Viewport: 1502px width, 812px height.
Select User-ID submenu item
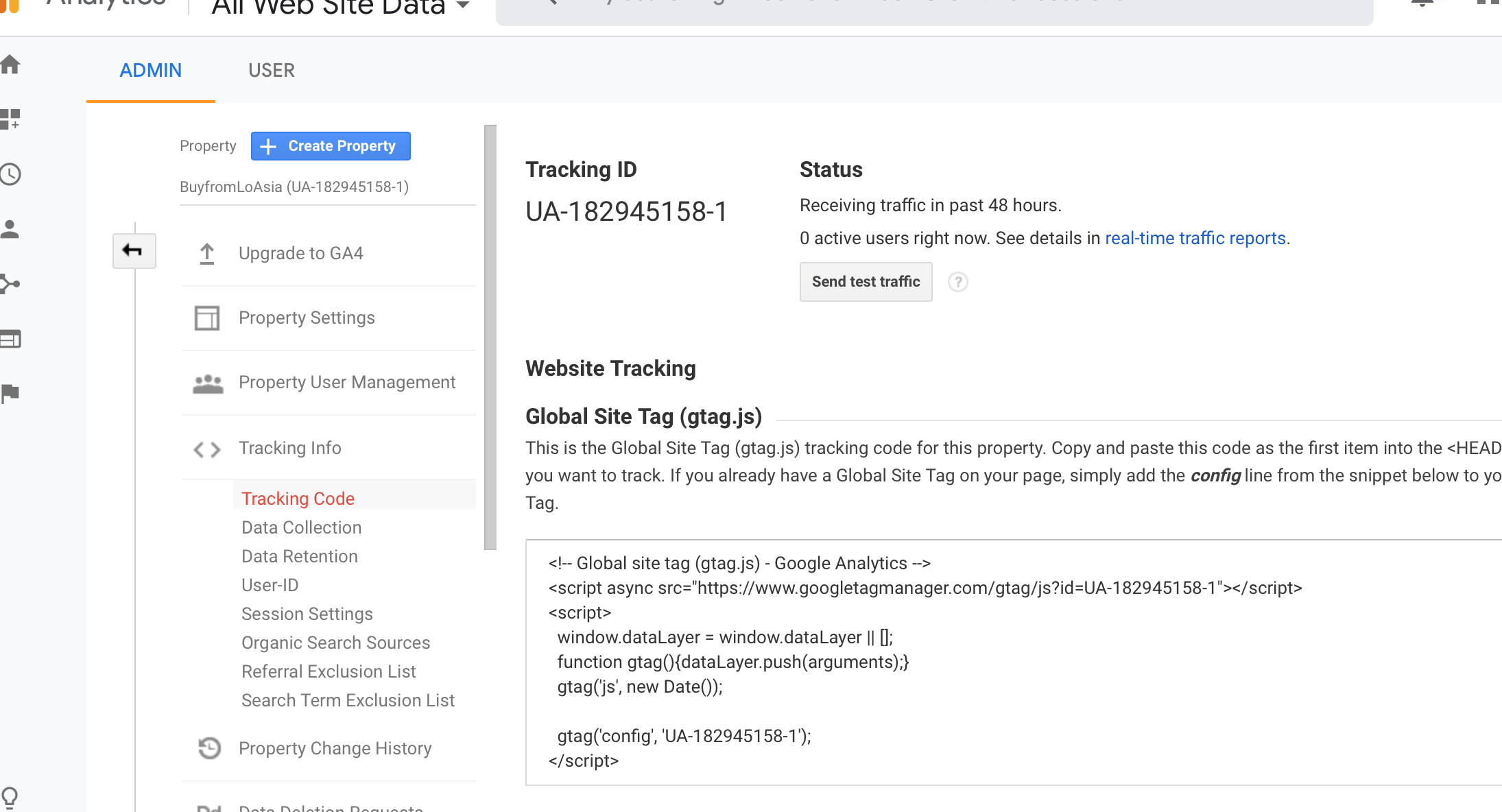[270, 585]
